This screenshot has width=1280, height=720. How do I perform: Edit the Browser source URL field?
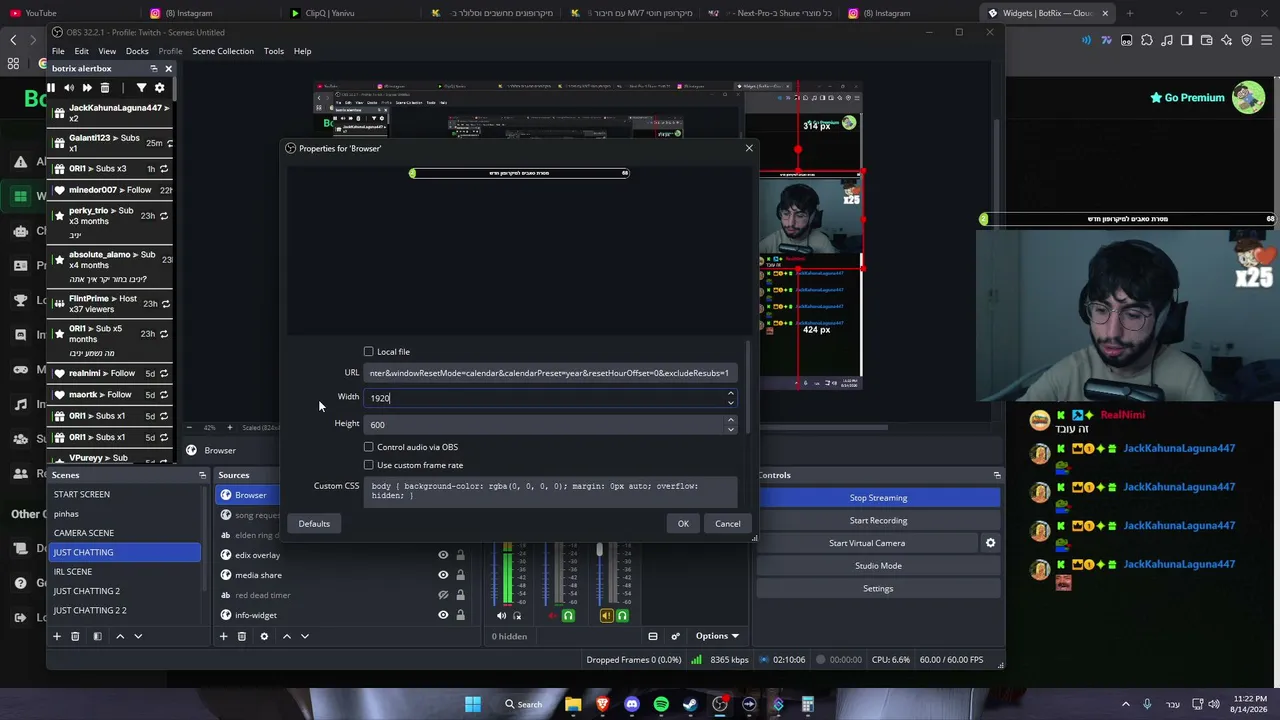pyautogui.click(x=550, y=373)
